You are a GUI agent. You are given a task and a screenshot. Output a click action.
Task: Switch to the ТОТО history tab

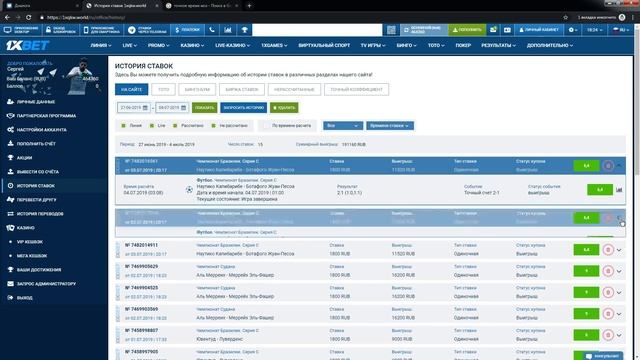pos(163,89)
